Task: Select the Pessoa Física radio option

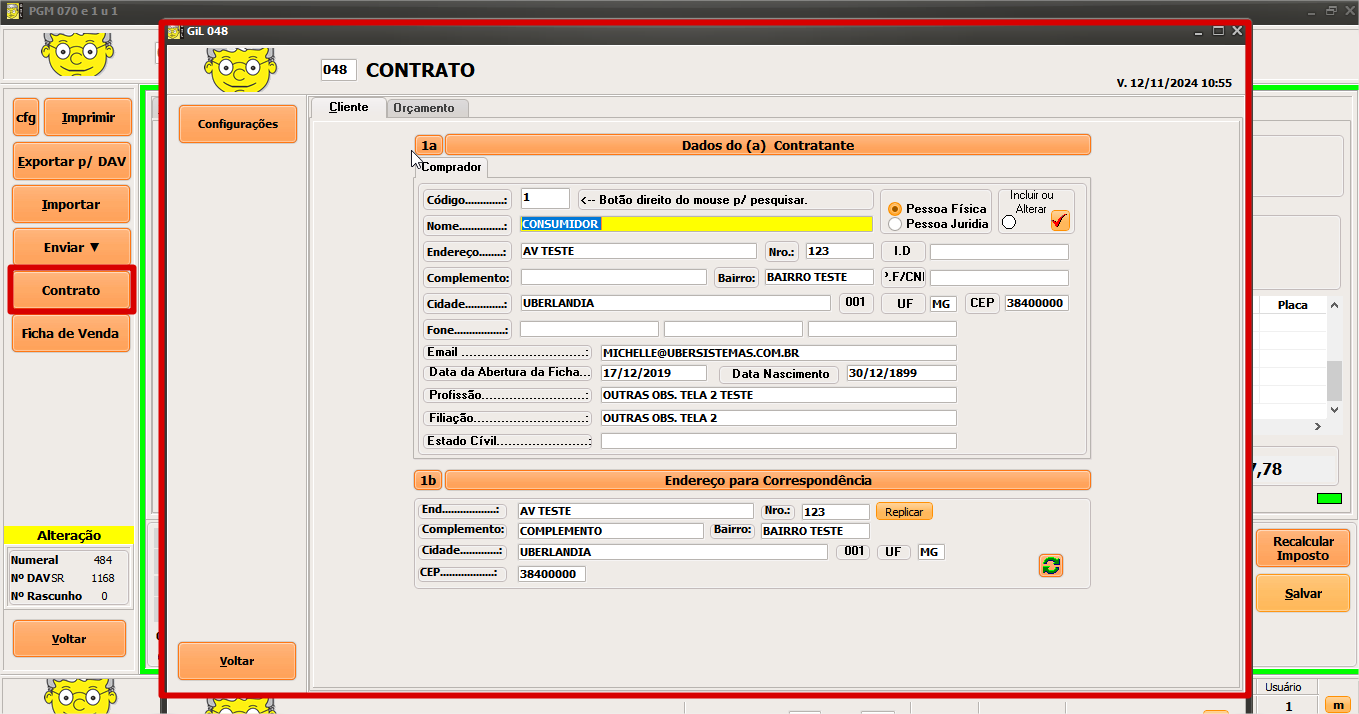Action: pos(895,209)
